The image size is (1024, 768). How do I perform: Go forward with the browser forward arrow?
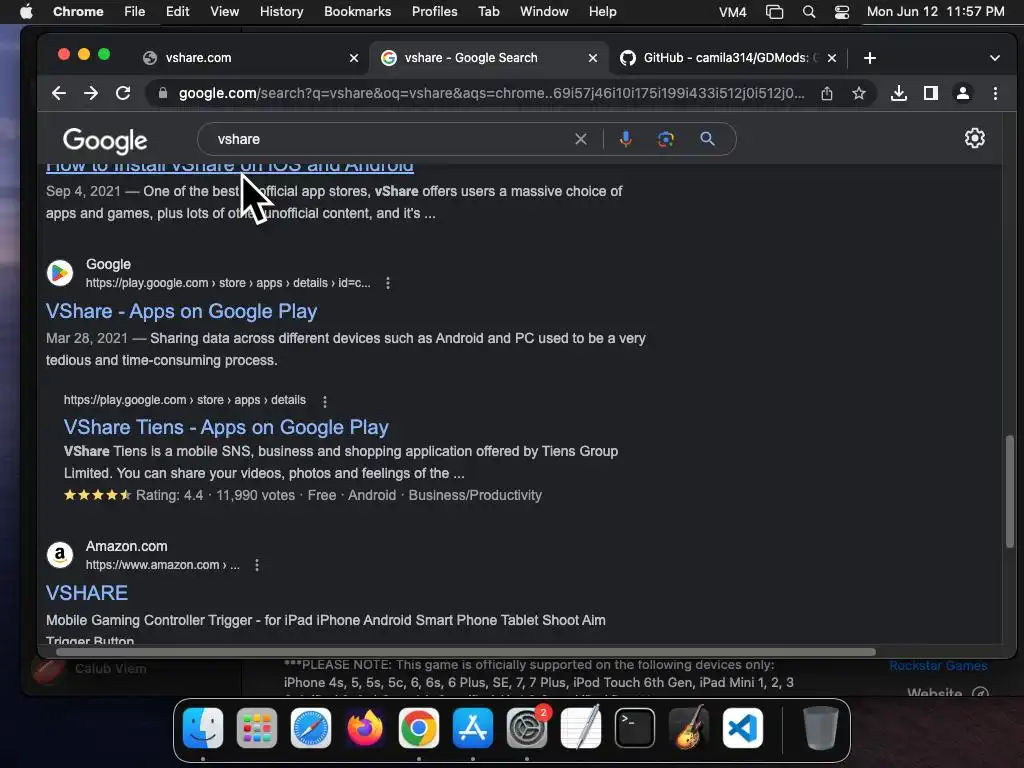pos(91,93)
